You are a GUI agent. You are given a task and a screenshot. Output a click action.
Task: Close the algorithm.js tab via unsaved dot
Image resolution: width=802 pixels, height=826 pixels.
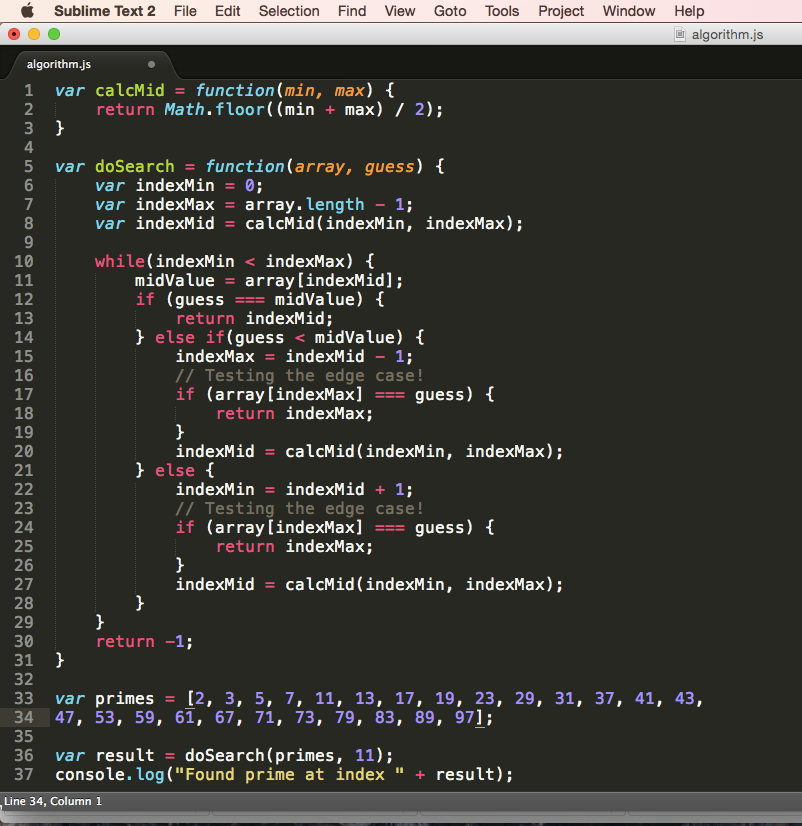(x=151, y=64)
